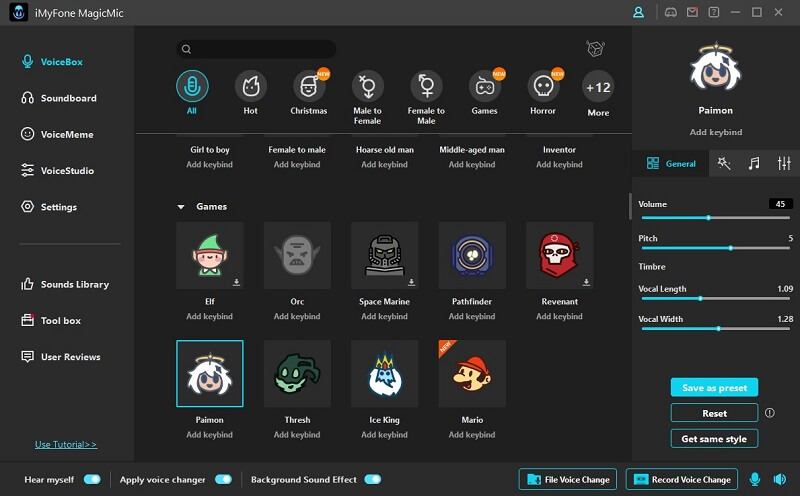Open User Reviews
This screenshot has height=496, width=800.
(x=60, y=357)
